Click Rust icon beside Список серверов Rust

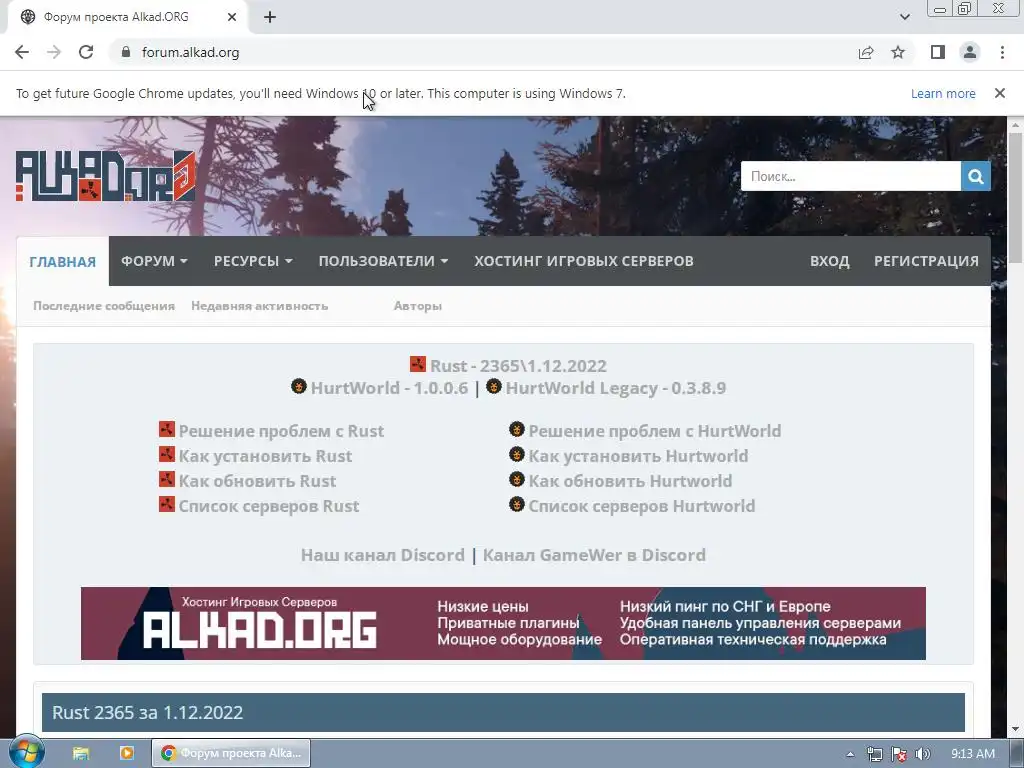pyautogui.click(x=167, y=504)
